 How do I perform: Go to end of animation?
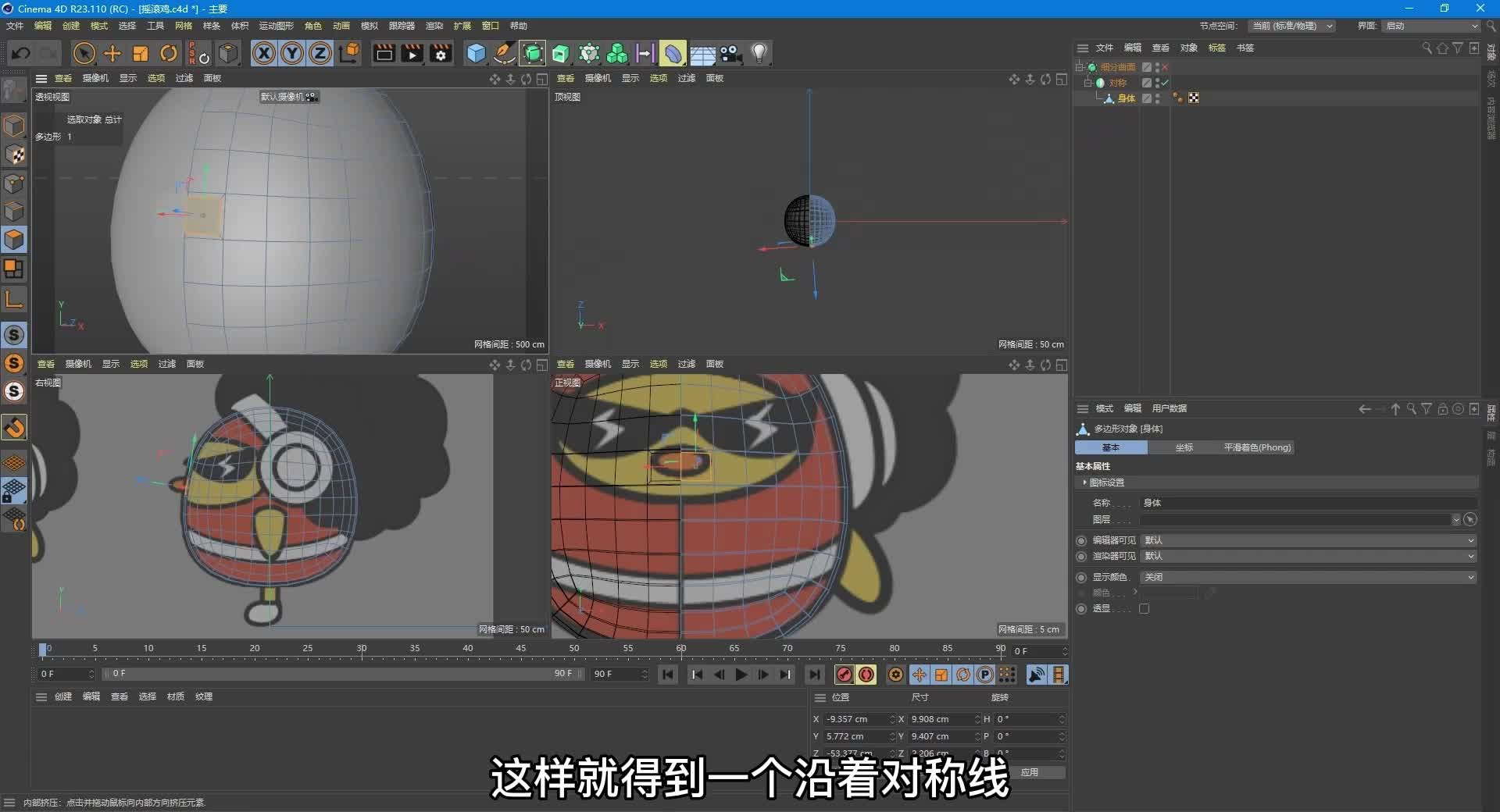coord(814,675)
